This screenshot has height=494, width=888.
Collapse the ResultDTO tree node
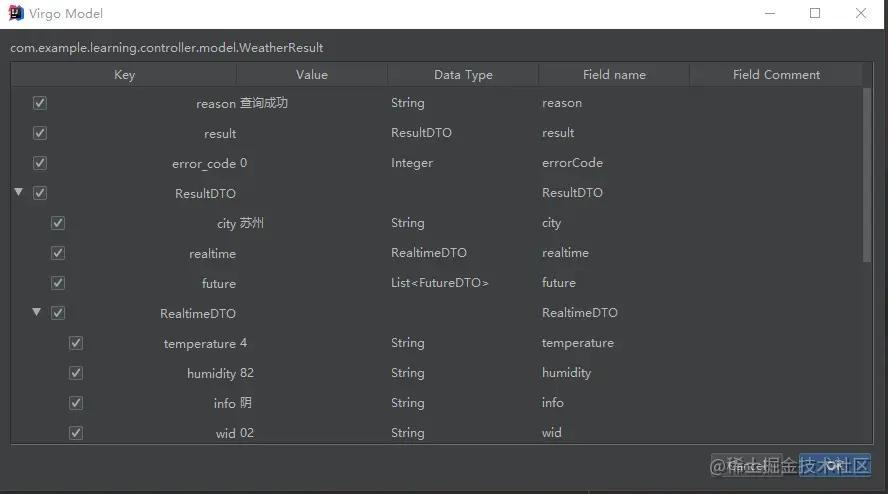click(18, 192)
